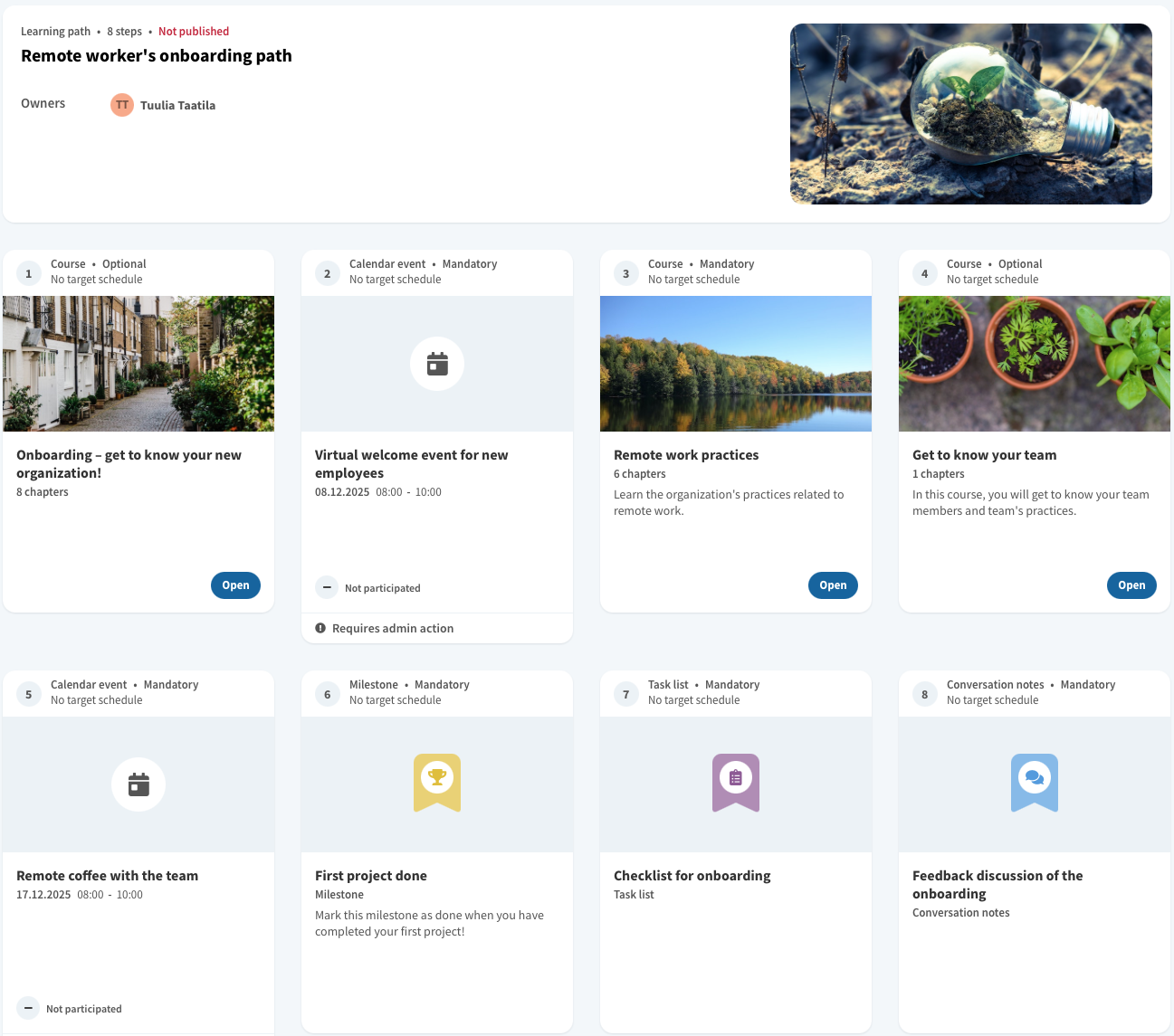Toggle participation status on Remote coffee event
This screenshot has height=1036, width=1174.
(x=28, y=1008)
